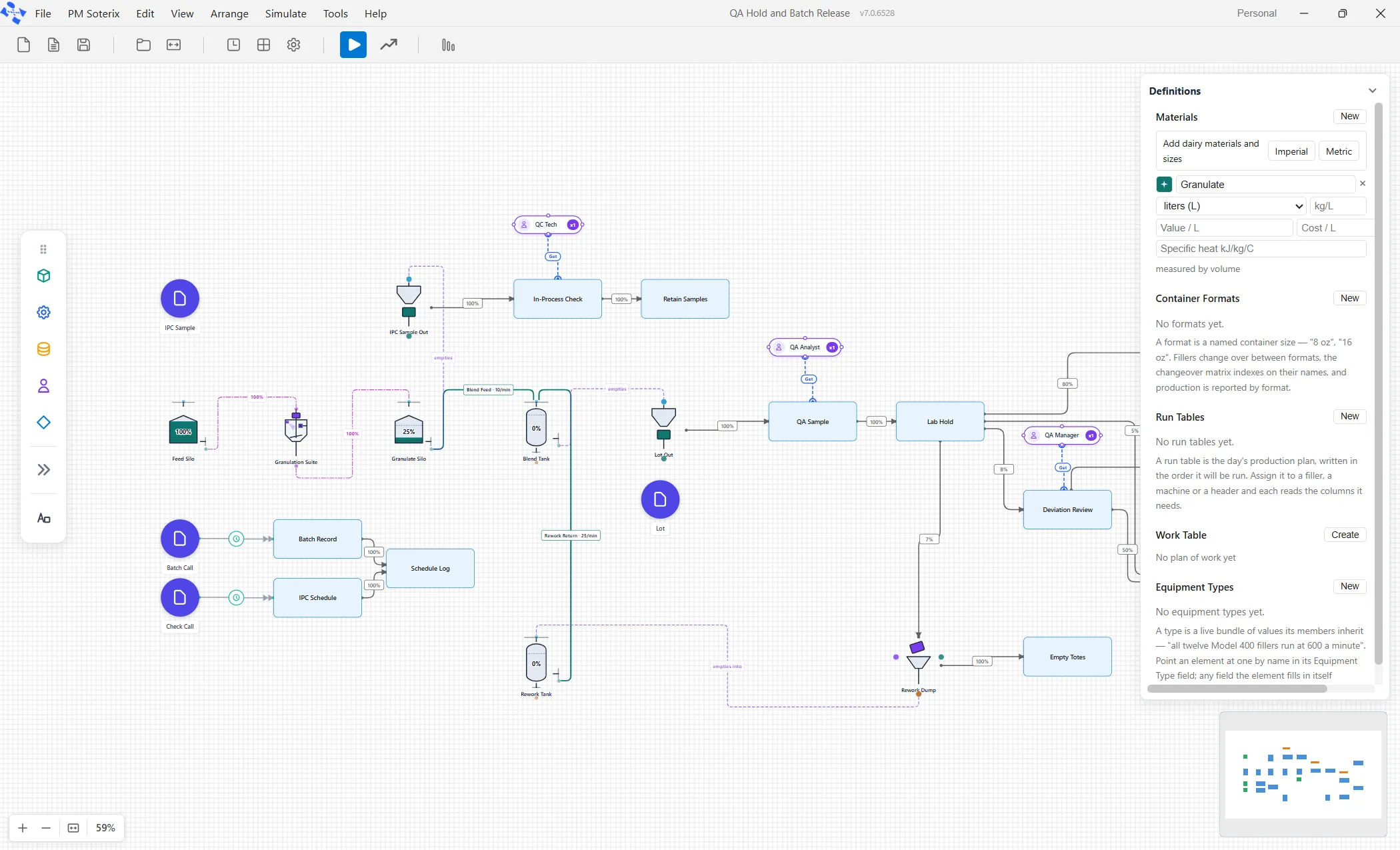Open the Arrange menu
Image resolution: width=1400 pixels, height=850 pixels.
pyautogui.click(x=229, y=13)
